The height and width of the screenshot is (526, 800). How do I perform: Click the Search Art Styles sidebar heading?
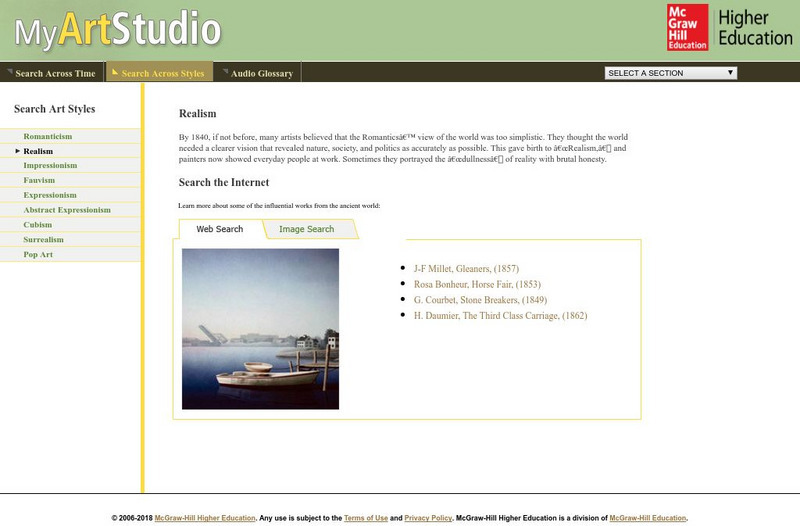pyautogui.click(x=55, y=109)
